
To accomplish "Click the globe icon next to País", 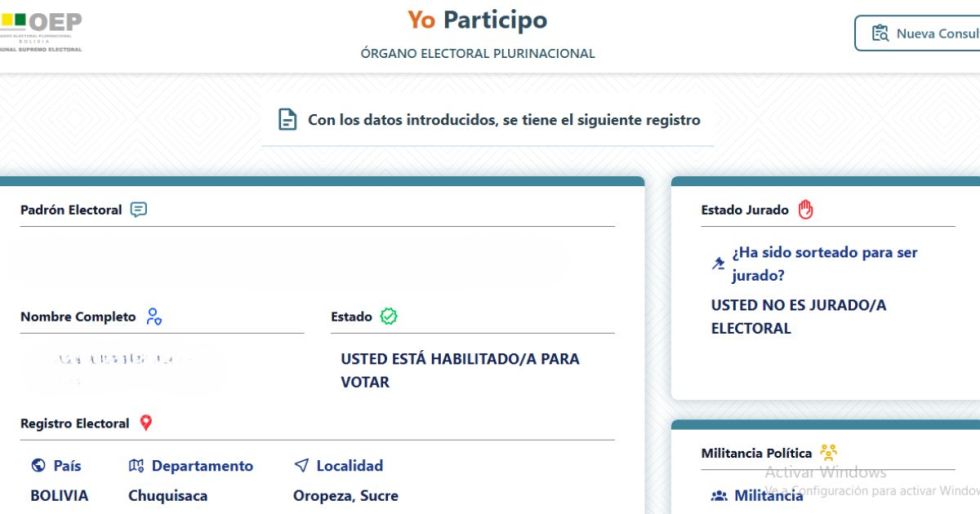I will click(38, 465).
